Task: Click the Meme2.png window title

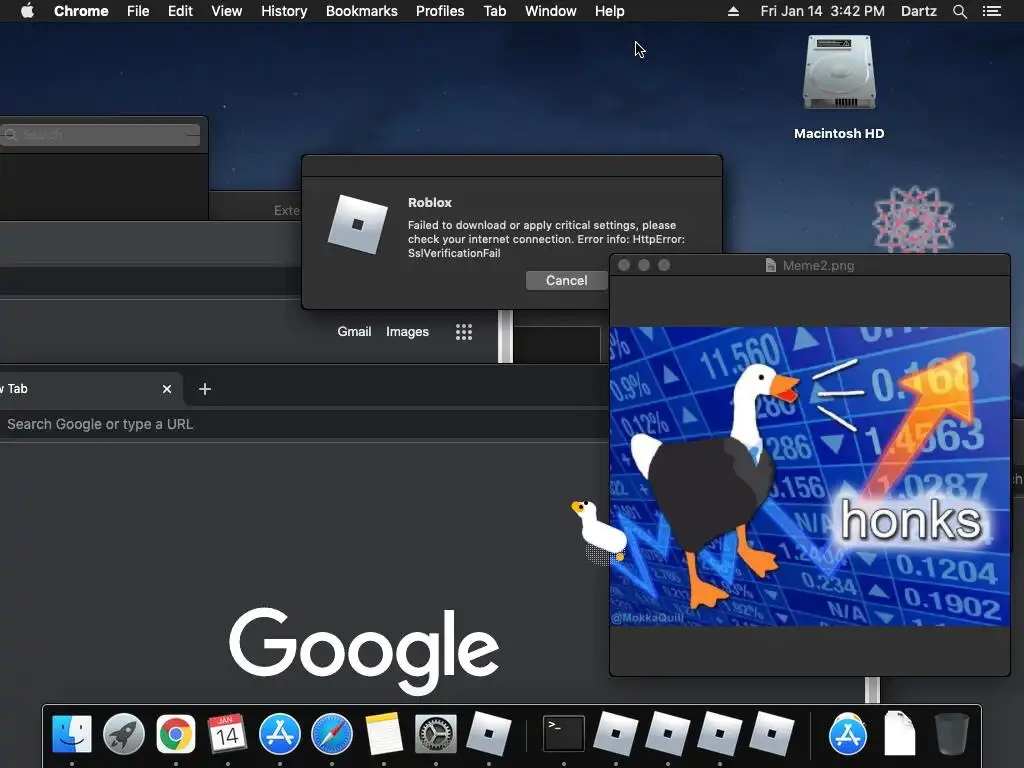Action: pos(818,265)
